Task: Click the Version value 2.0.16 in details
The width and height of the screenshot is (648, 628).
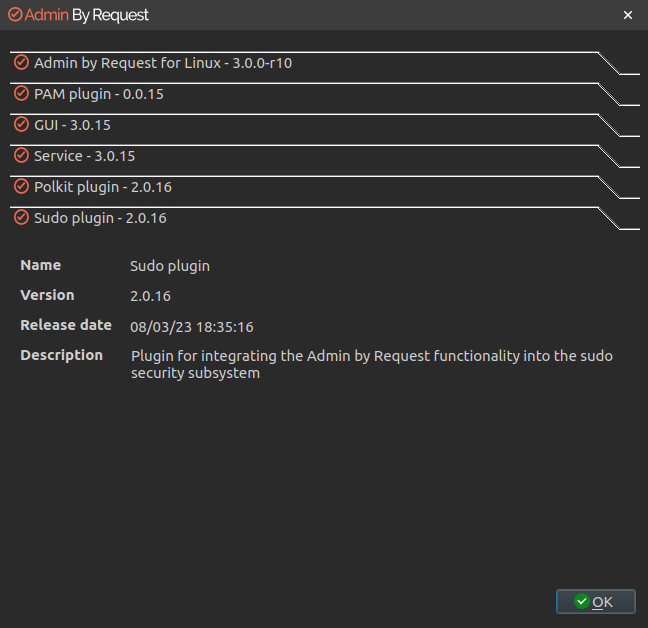Action: [150, 296]
